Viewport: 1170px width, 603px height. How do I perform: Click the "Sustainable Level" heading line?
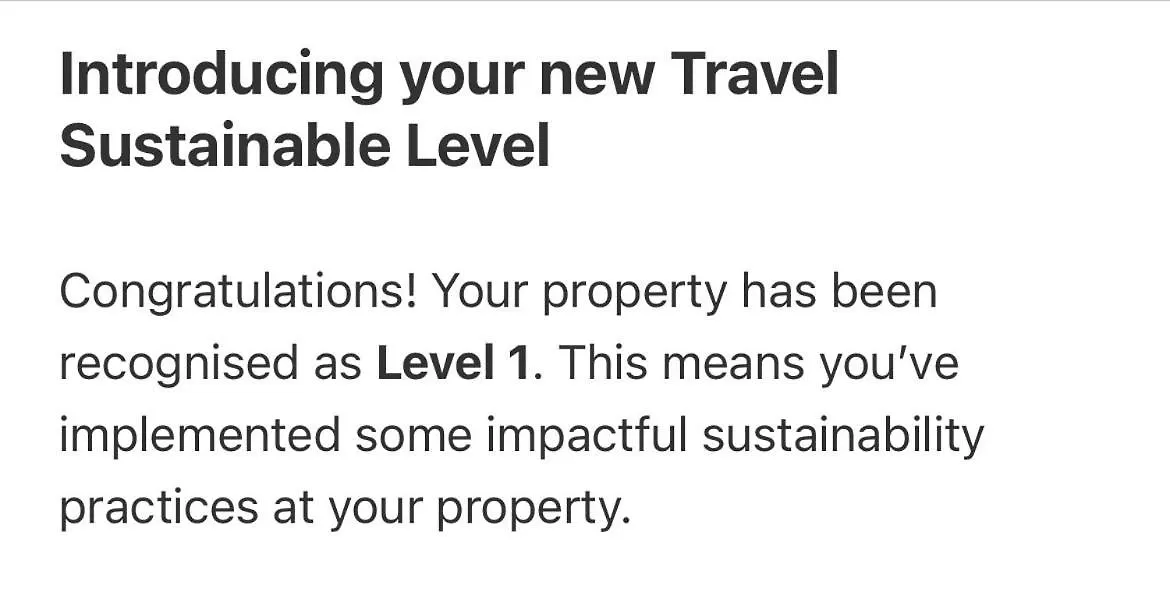click(x=304, y=145)
